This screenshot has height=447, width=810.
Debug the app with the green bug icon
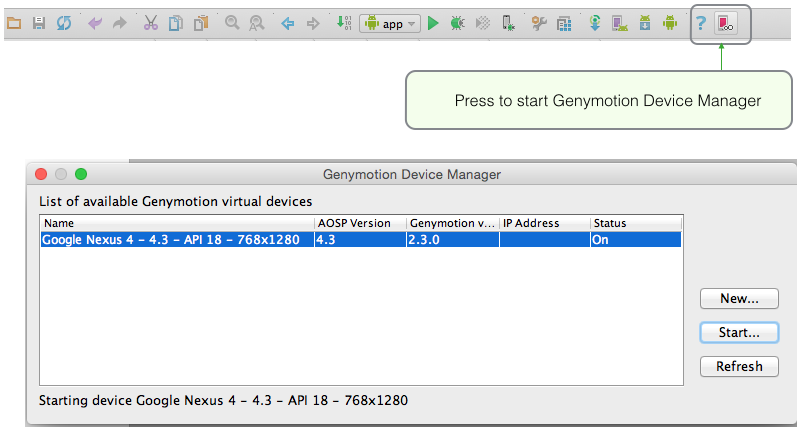pos(457,23)
